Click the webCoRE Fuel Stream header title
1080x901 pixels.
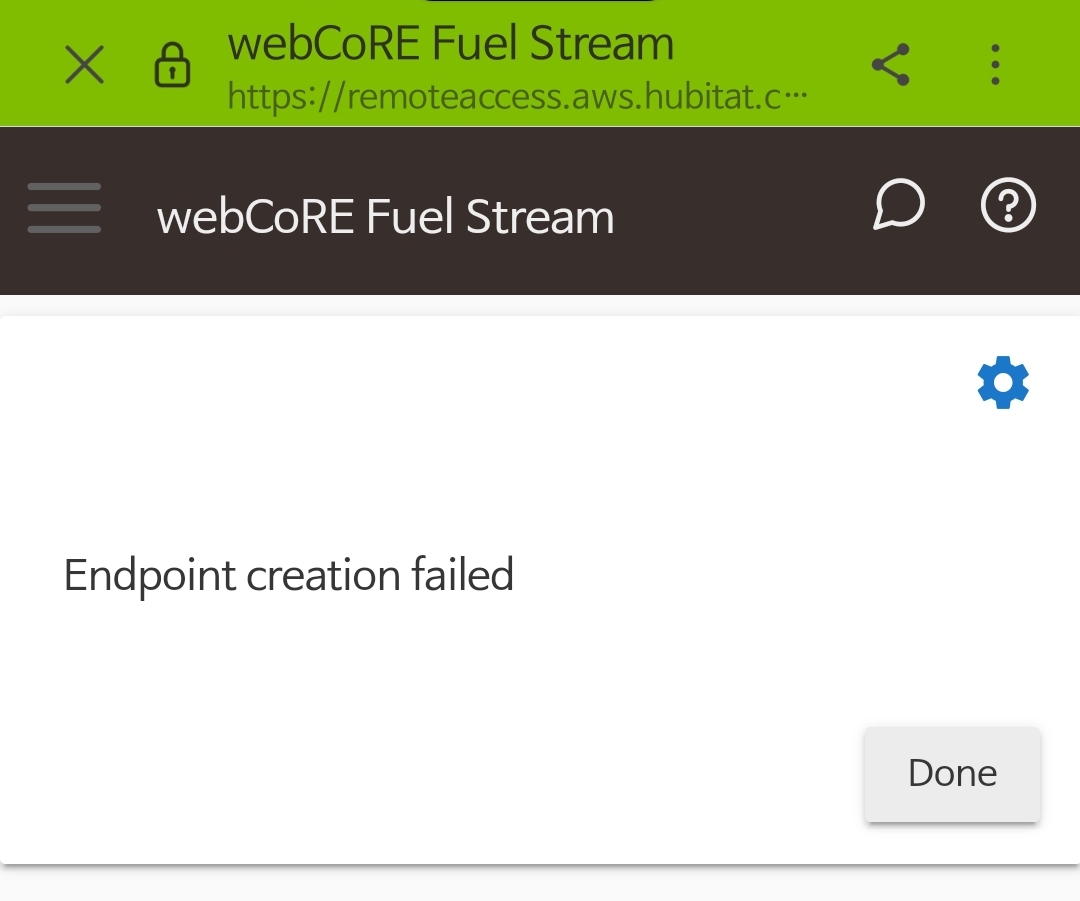pyautogui.click(x=385, y=215)
